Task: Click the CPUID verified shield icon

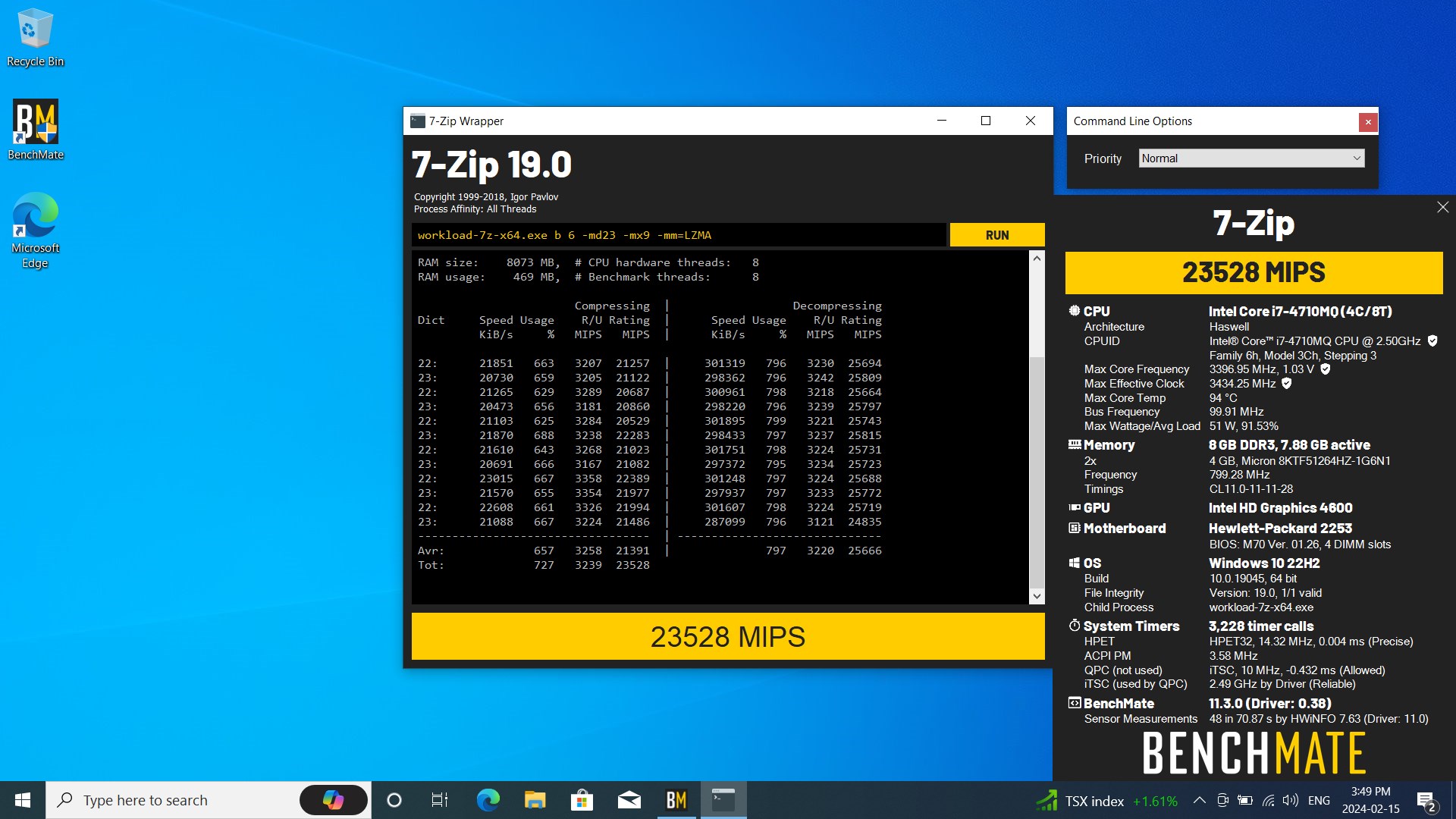Action: coord(1432,340)
